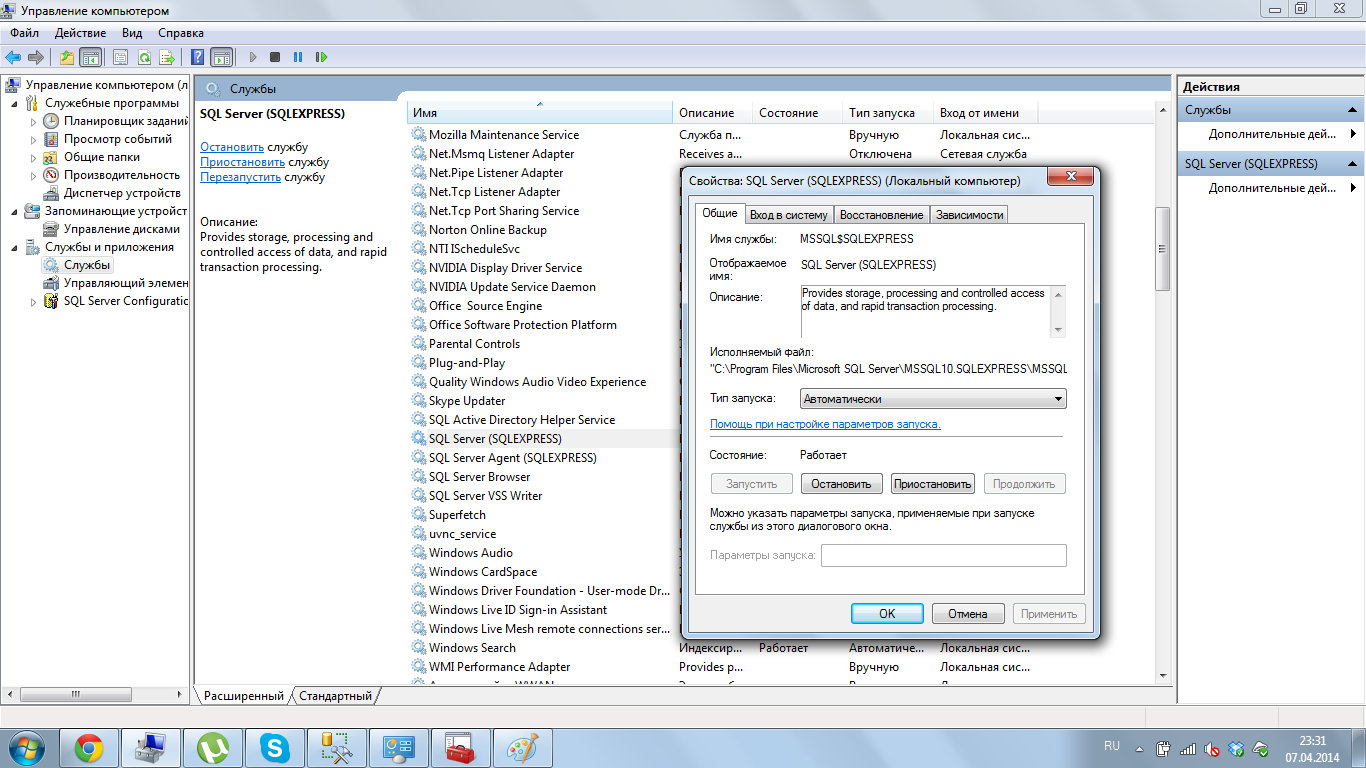Click the Pause service toolbar icon
1366x768 pixels.
click(x=298, y=57)
